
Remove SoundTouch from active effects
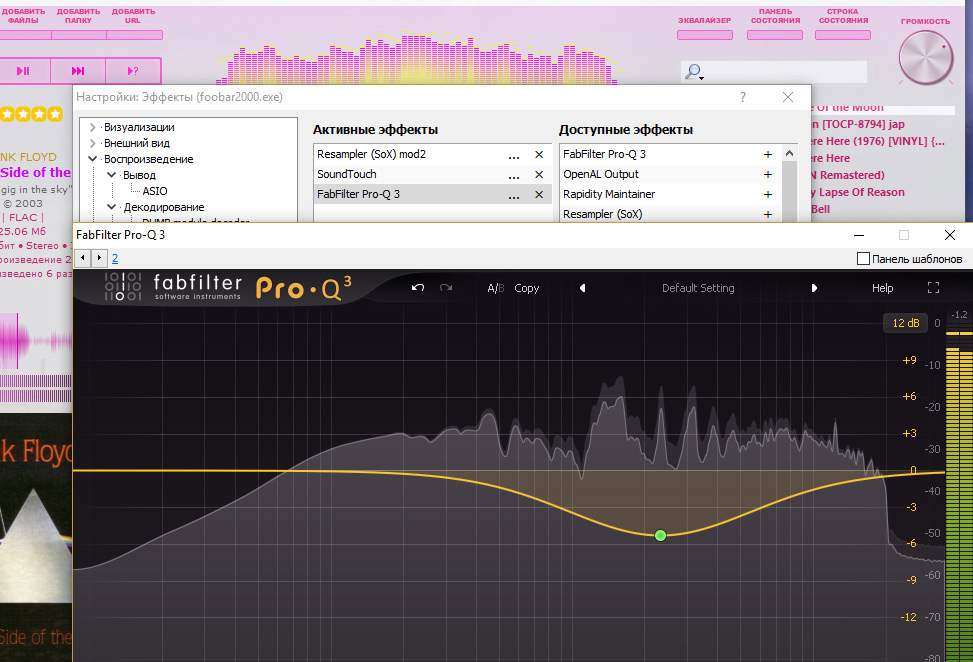point(539,175)
